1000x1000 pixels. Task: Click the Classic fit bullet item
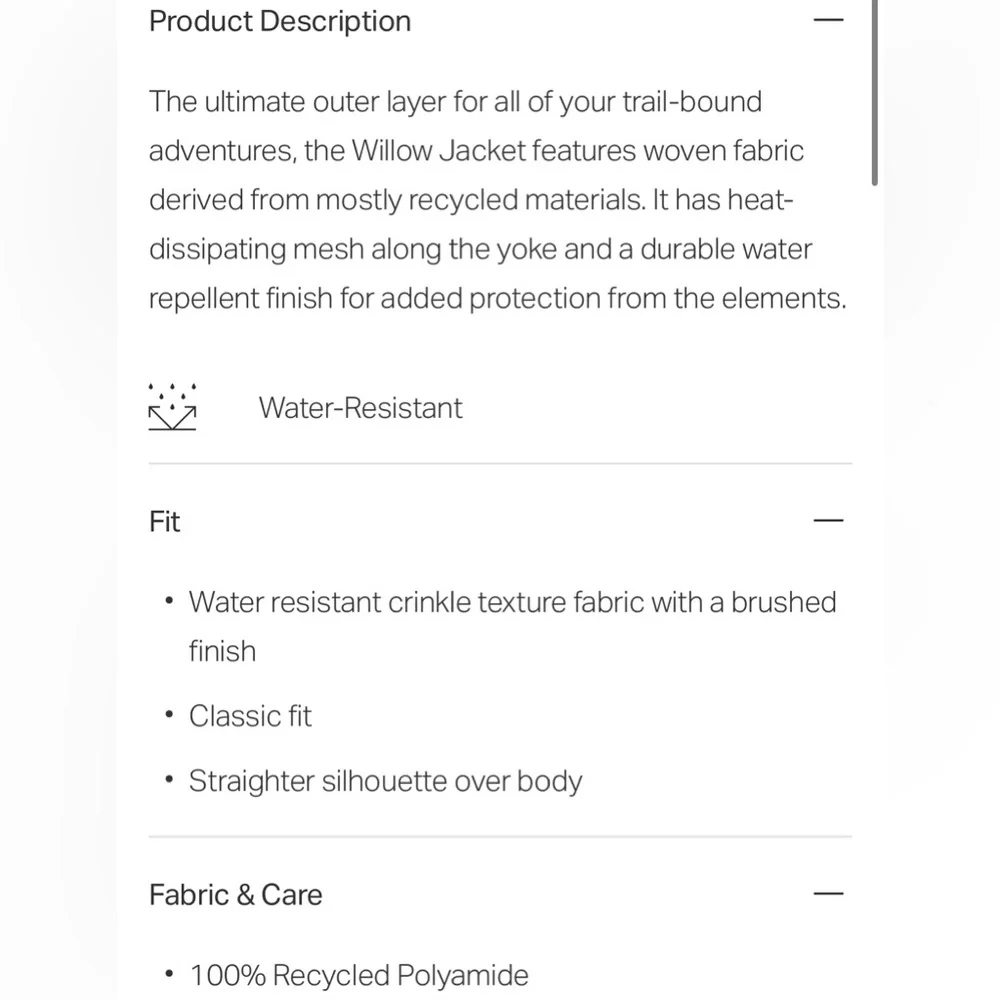pos(250,716)
